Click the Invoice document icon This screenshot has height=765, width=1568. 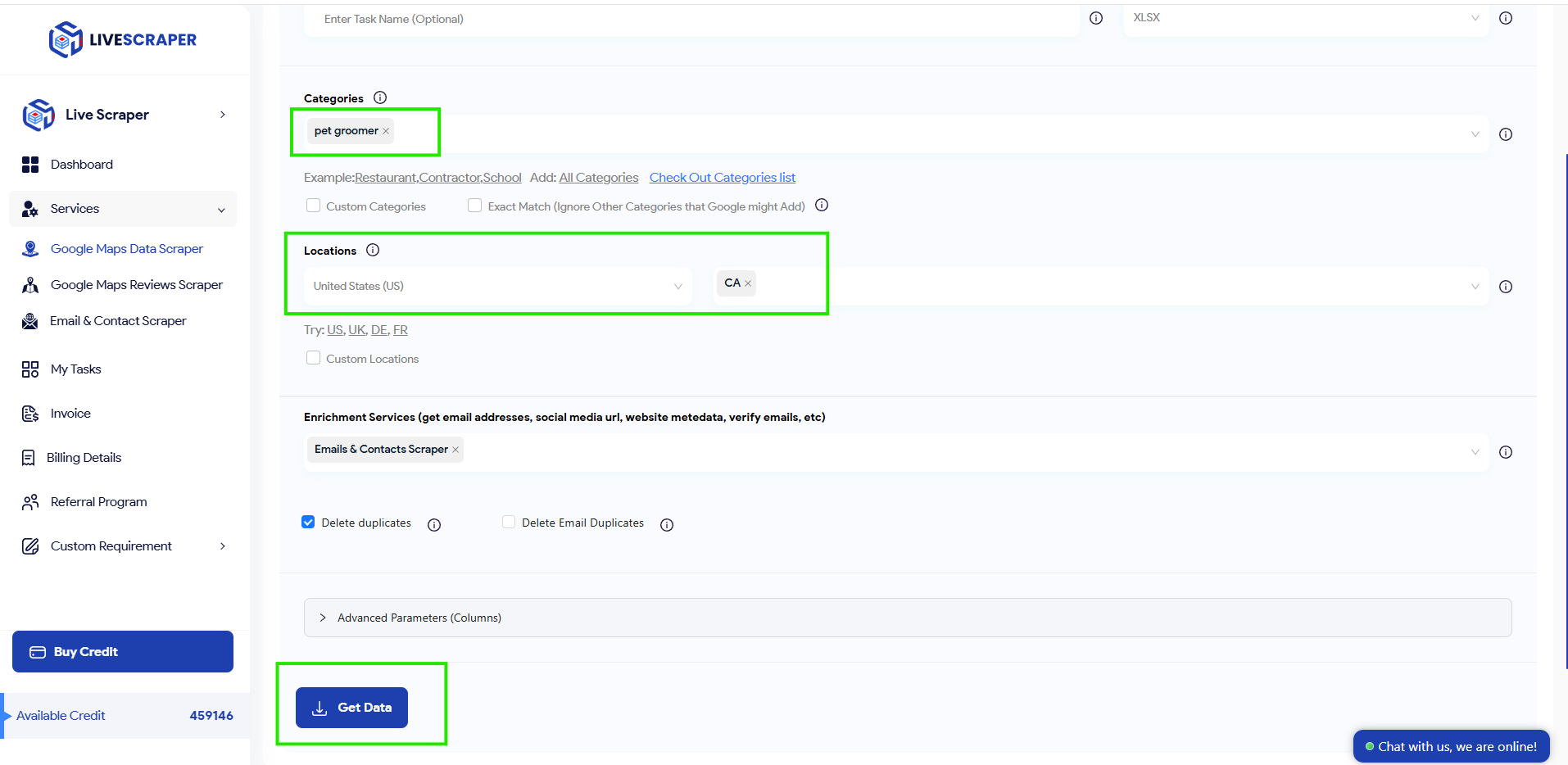(x=30, y=414)
